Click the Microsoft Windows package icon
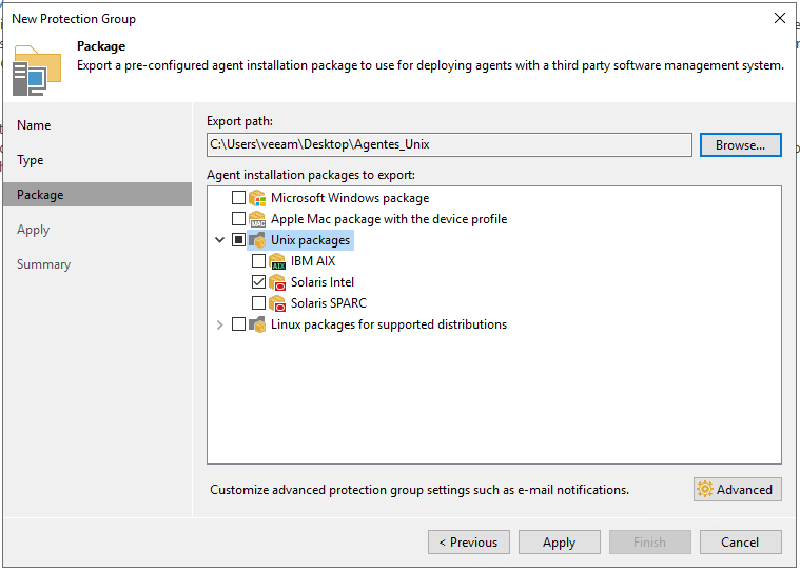 point(258,197)
